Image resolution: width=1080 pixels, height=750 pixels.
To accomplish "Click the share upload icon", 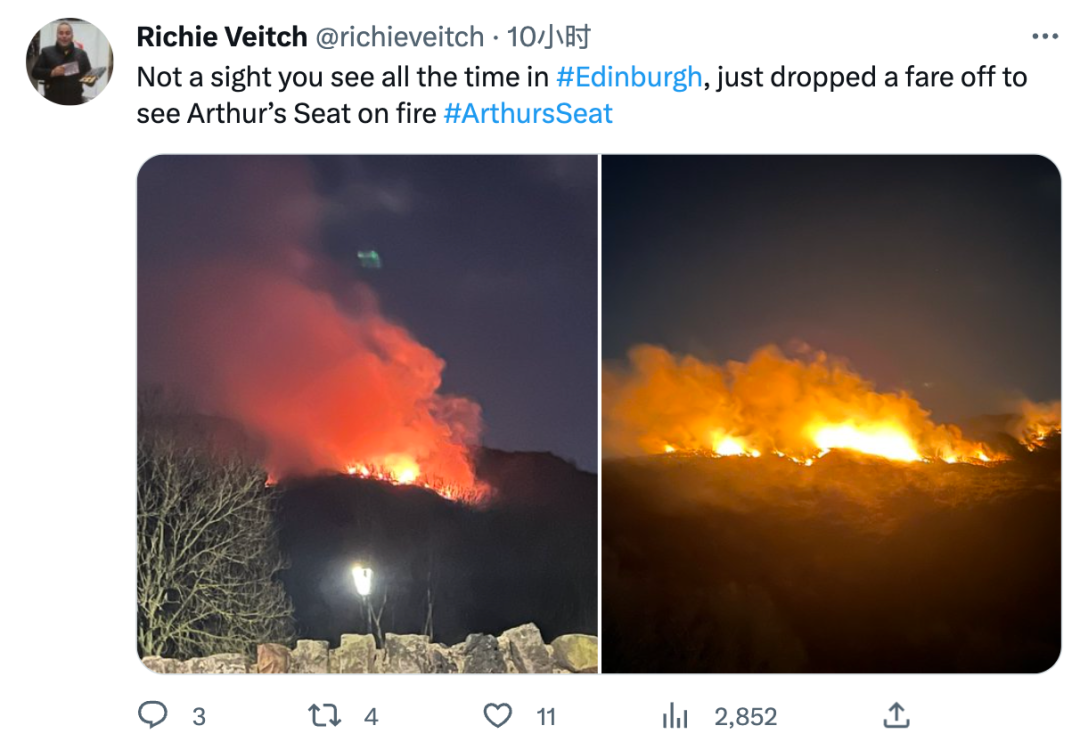I will [896, 715].
